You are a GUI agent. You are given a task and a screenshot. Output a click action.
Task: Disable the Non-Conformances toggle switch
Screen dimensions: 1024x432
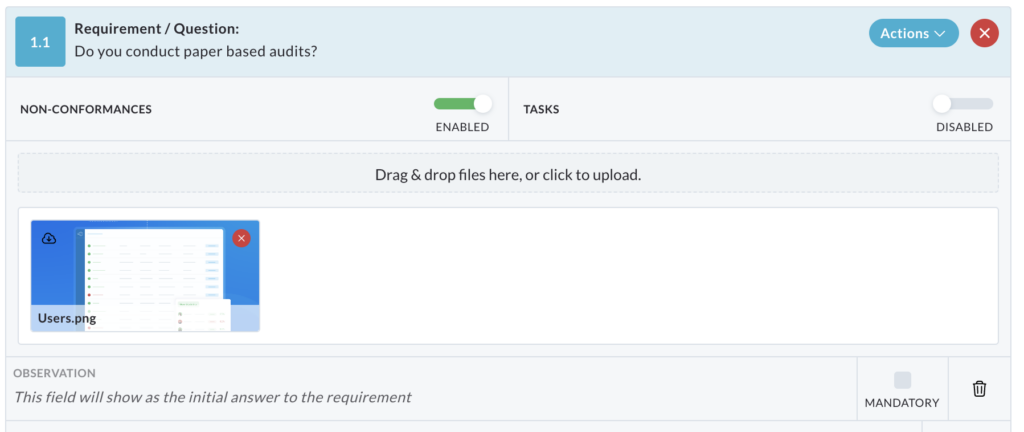462,104
